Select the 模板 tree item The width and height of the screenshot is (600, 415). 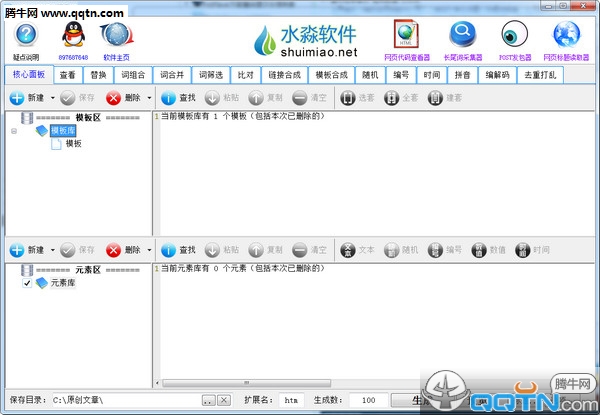73,144
